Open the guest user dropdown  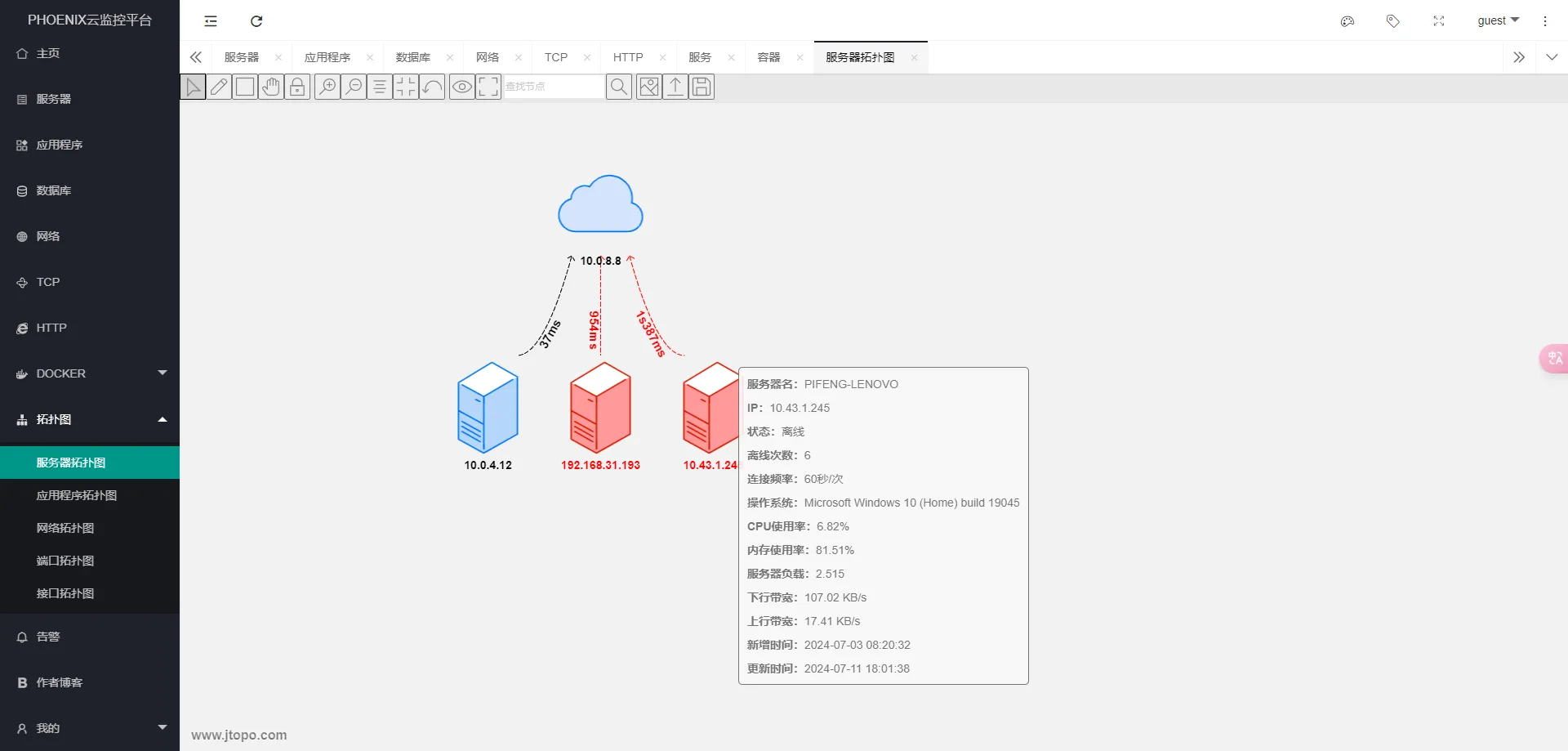(1499, 20)
